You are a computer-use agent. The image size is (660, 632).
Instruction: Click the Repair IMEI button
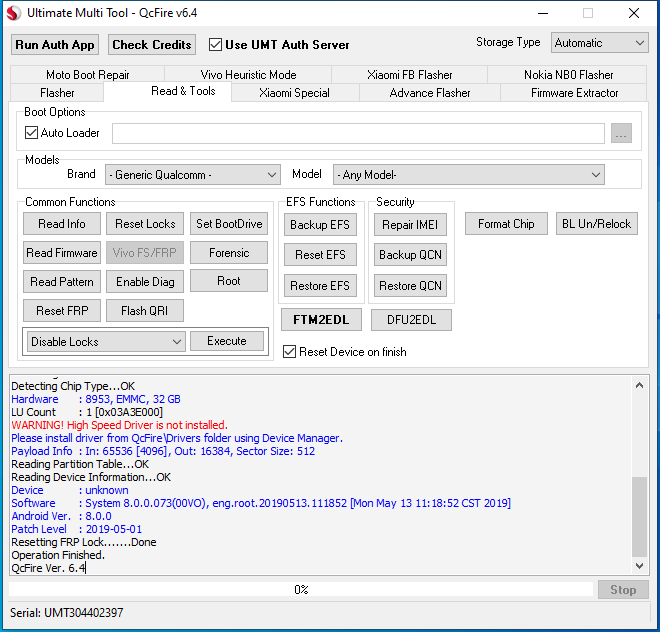point(410,225)
